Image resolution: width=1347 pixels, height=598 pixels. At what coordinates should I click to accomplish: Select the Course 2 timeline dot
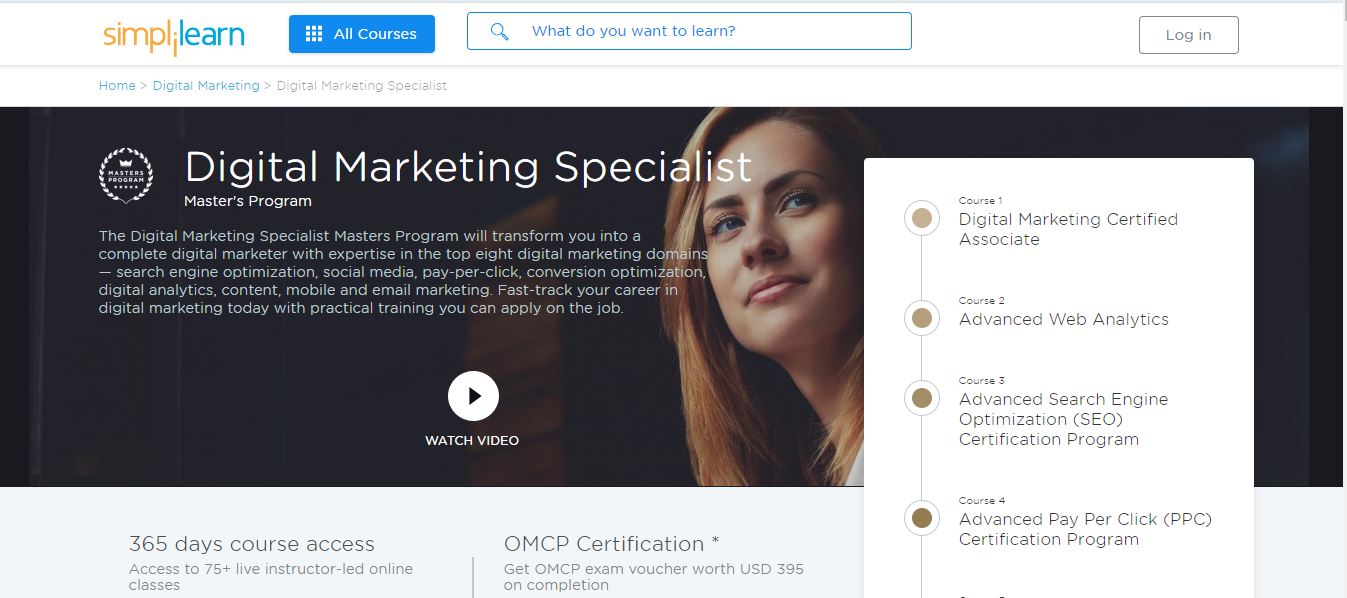(921, 318)
